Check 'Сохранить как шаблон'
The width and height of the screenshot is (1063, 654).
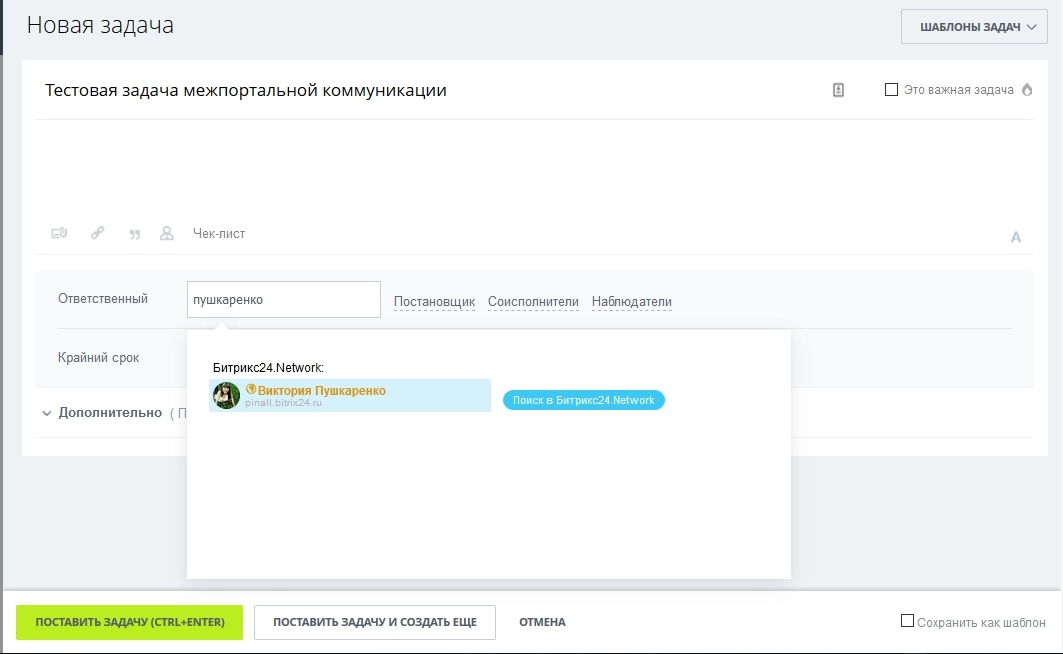coord(905,621)
